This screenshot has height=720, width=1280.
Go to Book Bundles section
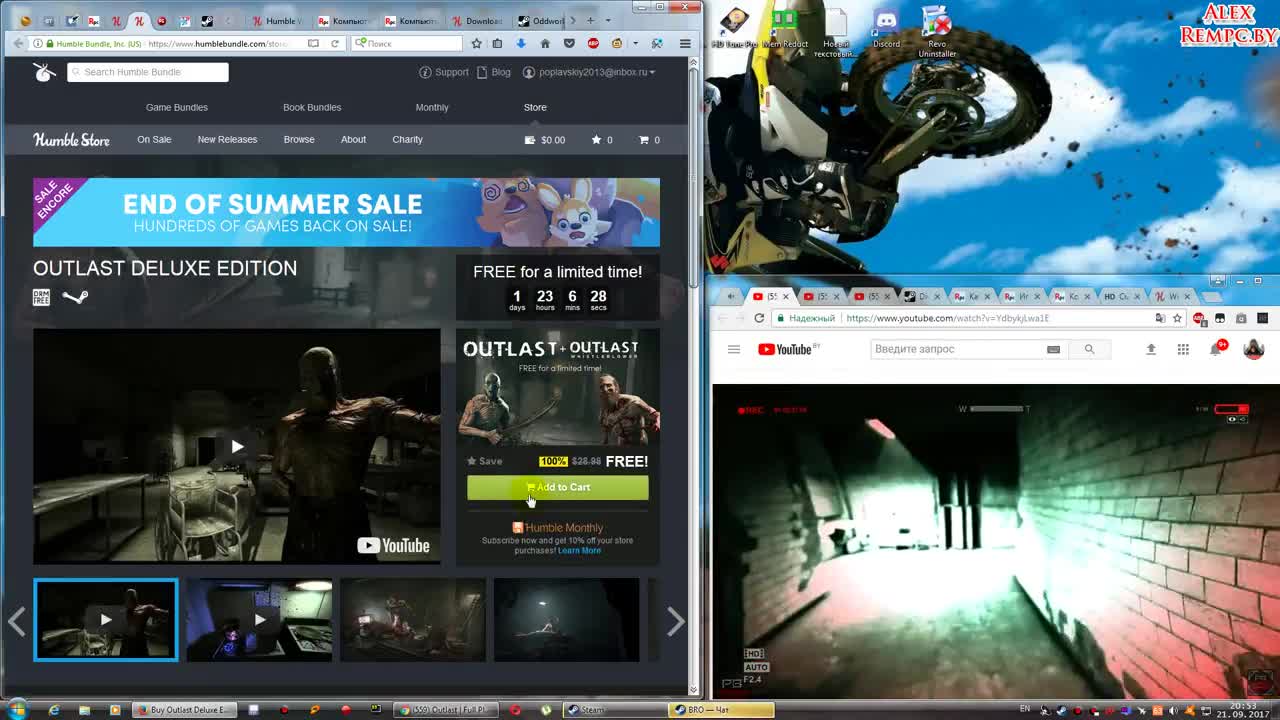pos(312,107)
